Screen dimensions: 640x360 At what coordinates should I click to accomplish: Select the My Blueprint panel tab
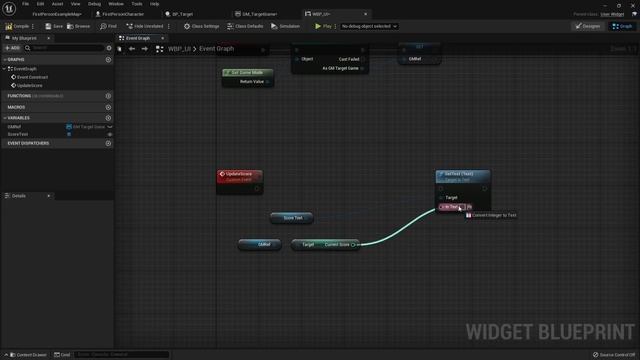(x=24, y=38)
